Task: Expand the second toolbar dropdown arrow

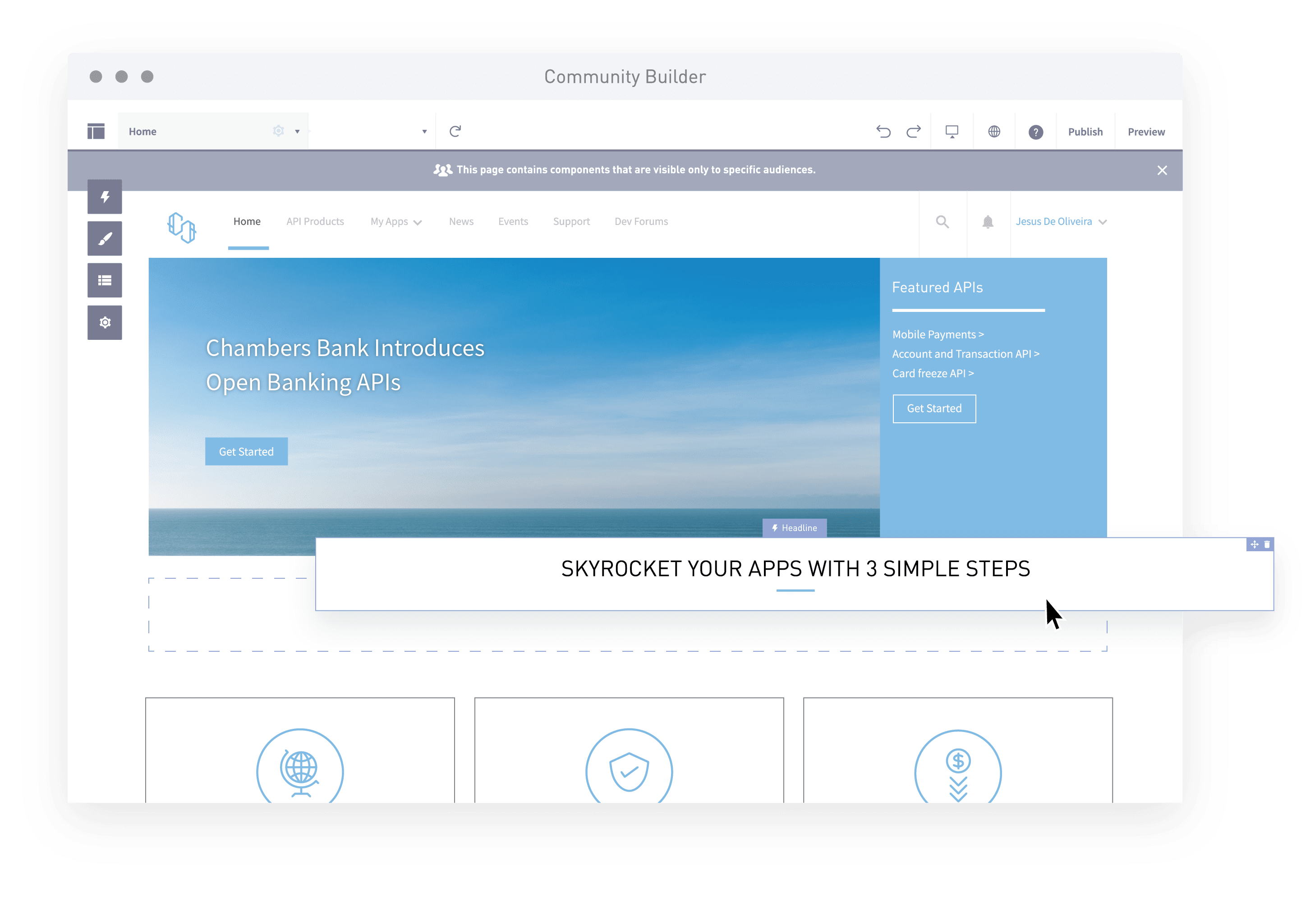Action: pyautogui.click(x=424, y=132)
